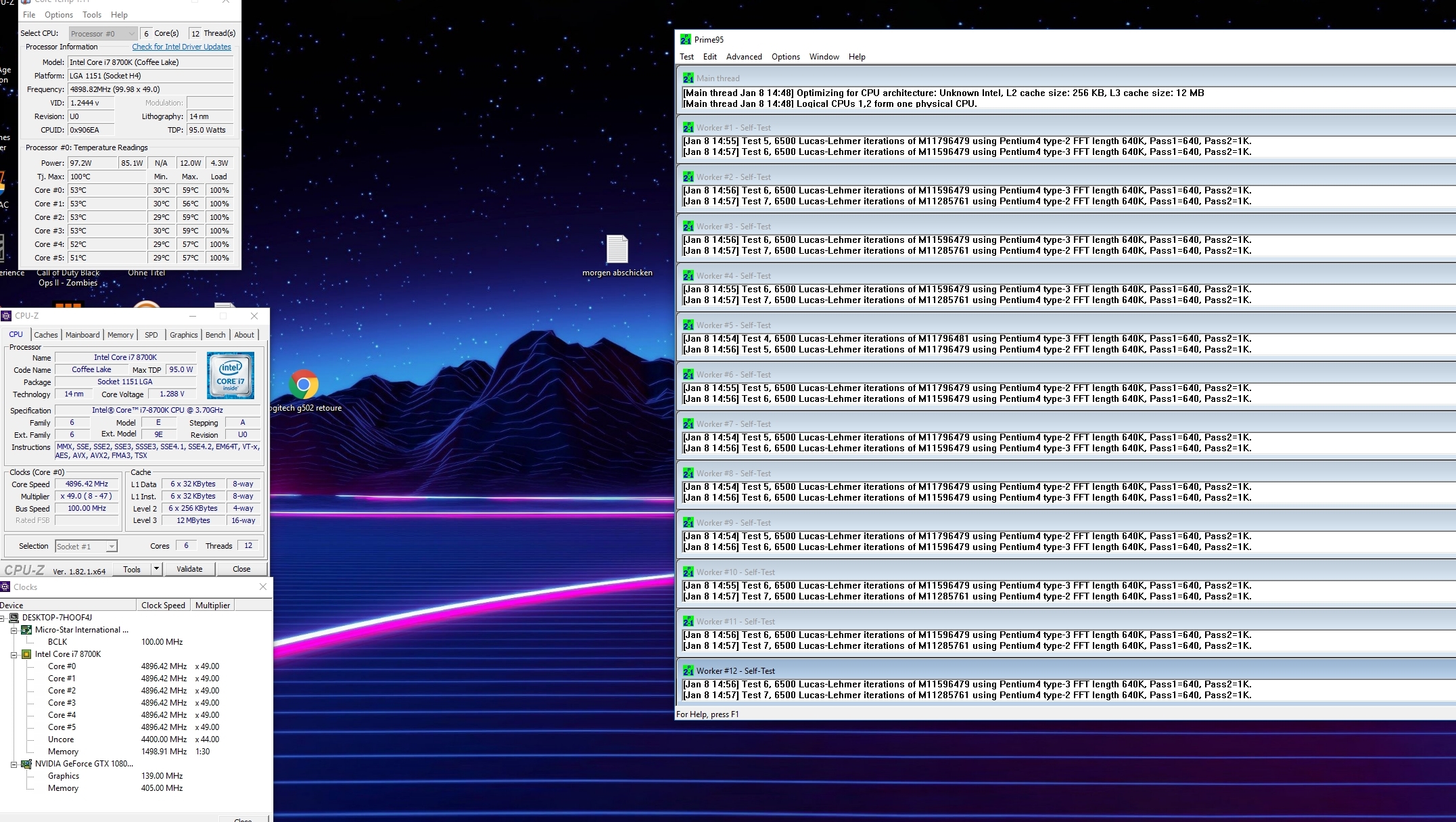The image size is (1456, 822).
Task: Click the NVIDIA GeForce GTX 1080 card icon
Action: pos(26,764)
